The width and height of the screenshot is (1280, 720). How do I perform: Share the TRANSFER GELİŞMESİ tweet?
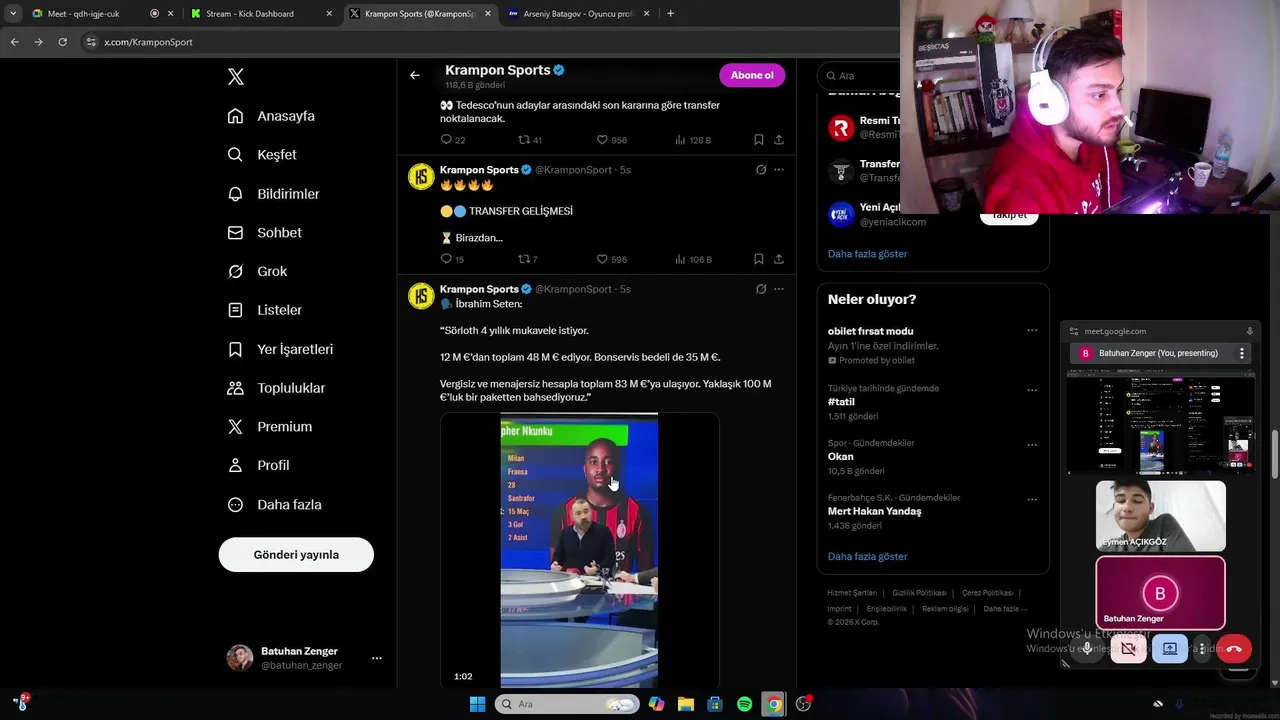pos(779,259)
